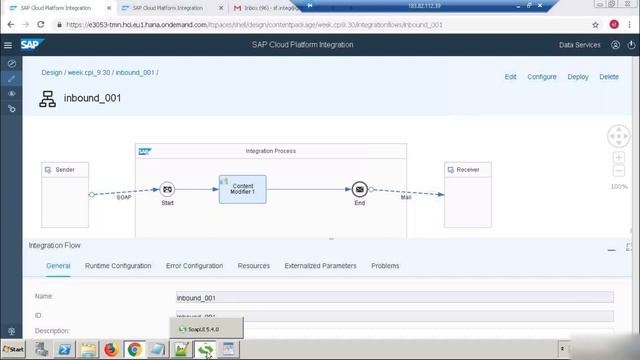Screen dimensions: 640x360
Task: Open Chrome three-dot menu
Action: (x=630, y=24)
